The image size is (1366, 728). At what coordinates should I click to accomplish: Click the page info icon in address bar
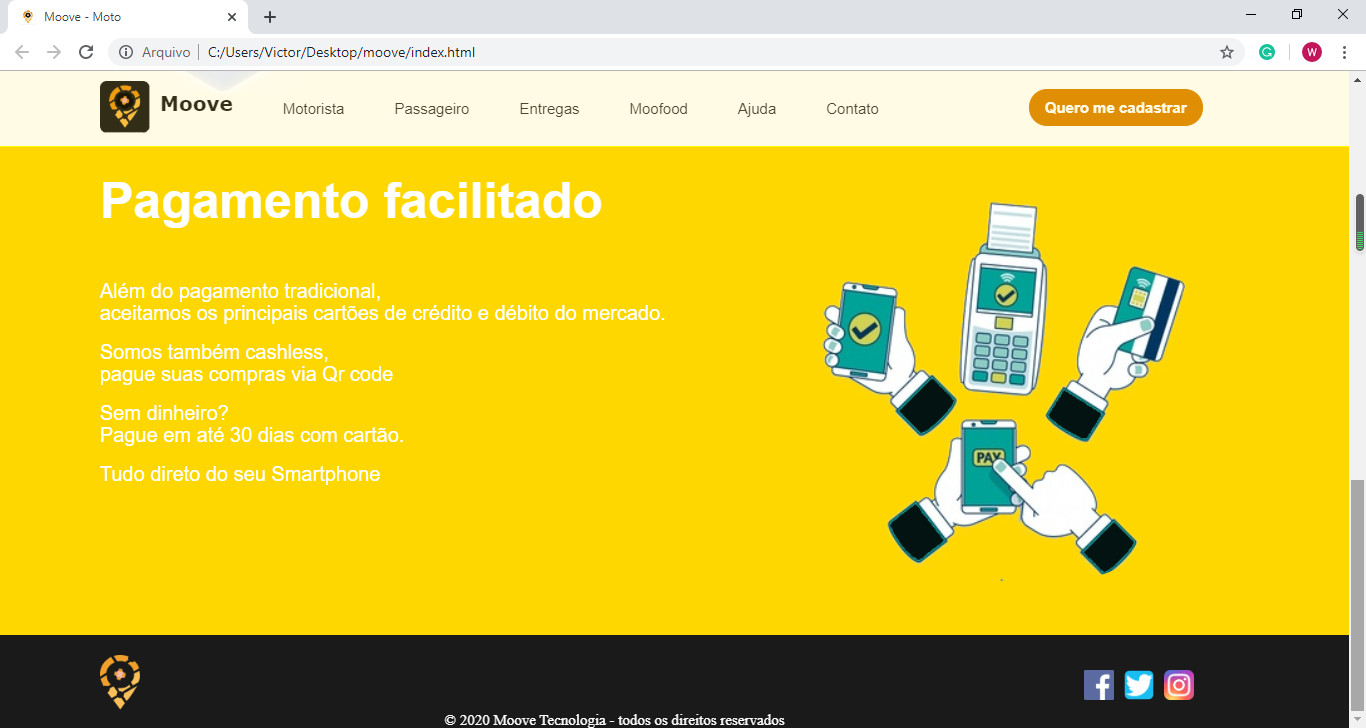tap(125, 52)
